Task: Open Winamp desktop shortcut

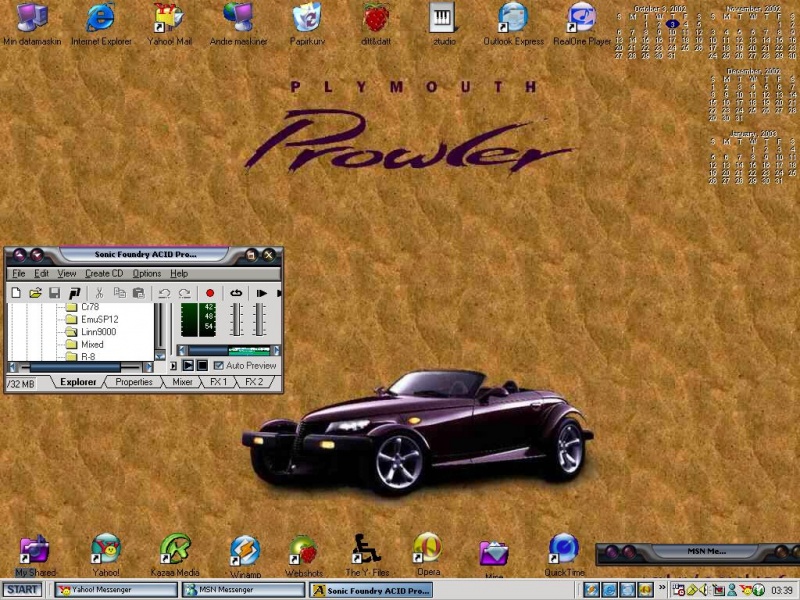Action: point(244,552)
